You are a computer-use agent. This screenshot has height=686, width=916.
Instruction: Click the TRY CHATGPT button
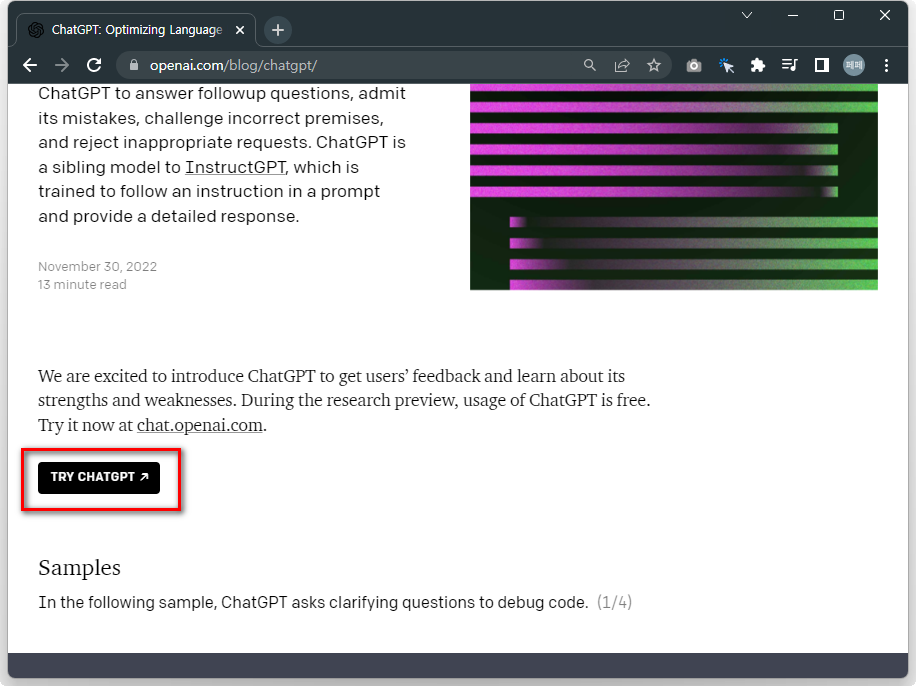point(99,478)
